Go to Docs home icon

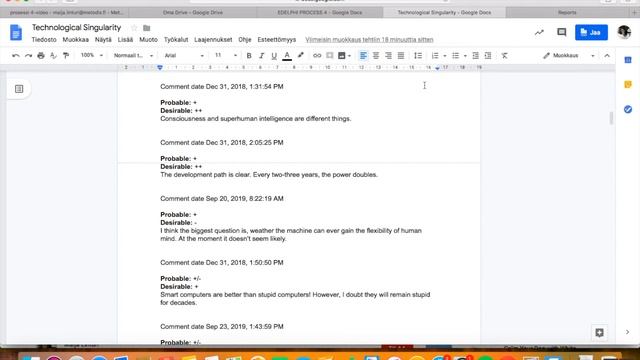coord(16,33)
